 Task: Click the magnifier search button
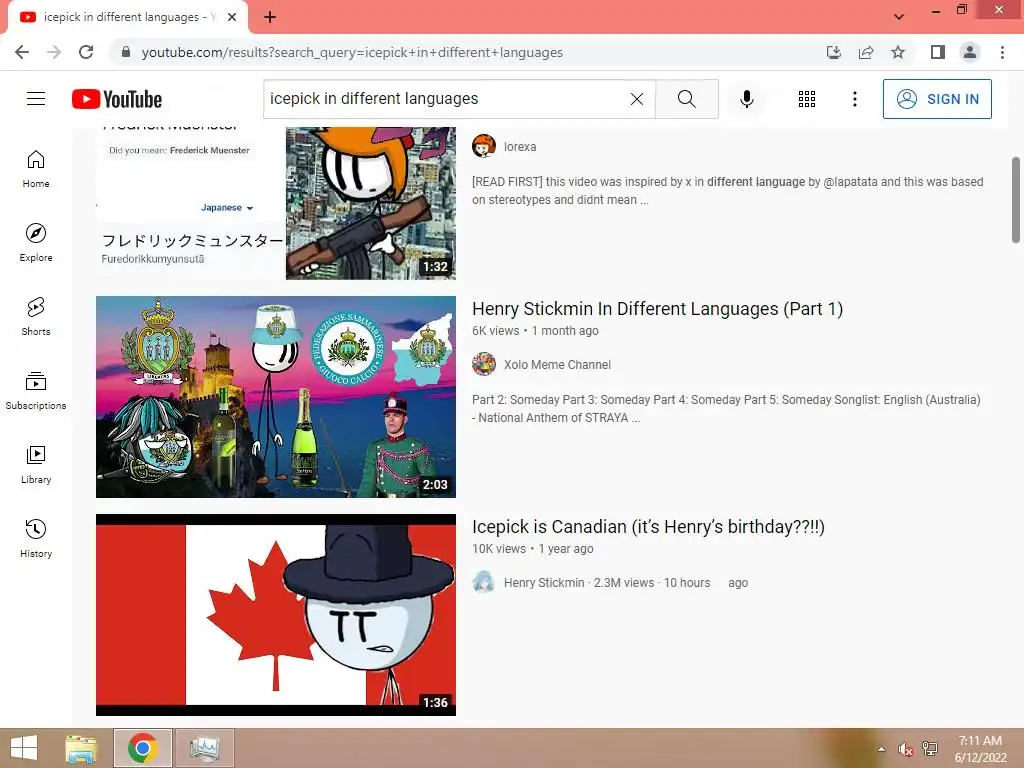point(686,99)
